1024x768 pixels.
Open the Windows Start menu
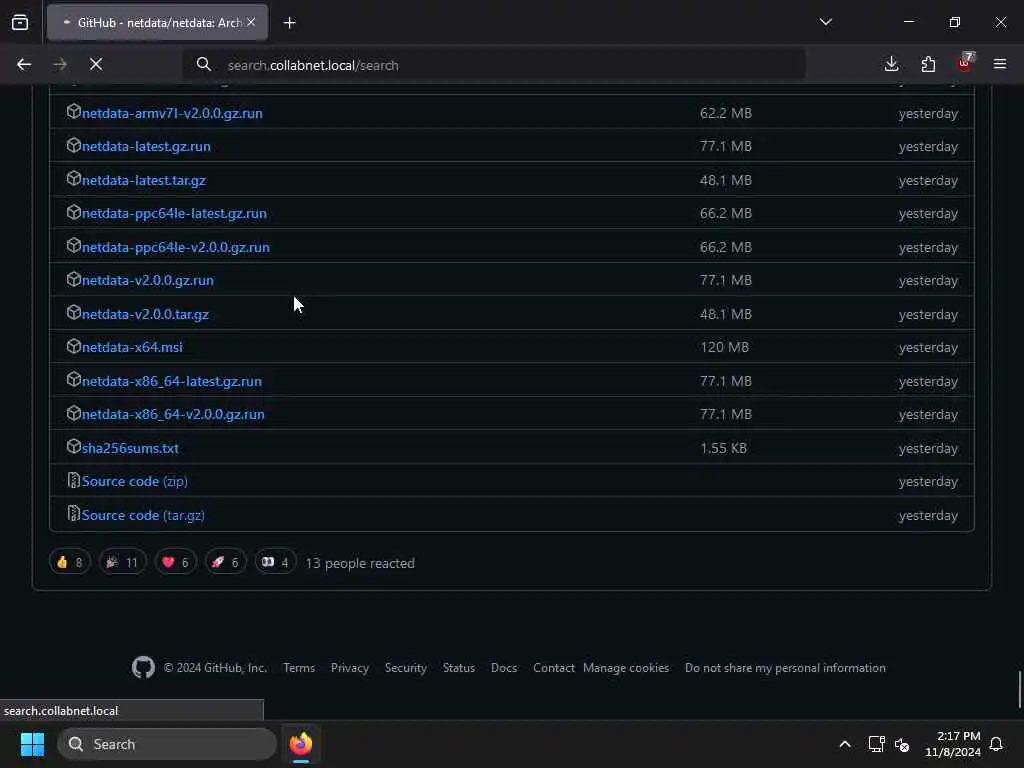32,744
